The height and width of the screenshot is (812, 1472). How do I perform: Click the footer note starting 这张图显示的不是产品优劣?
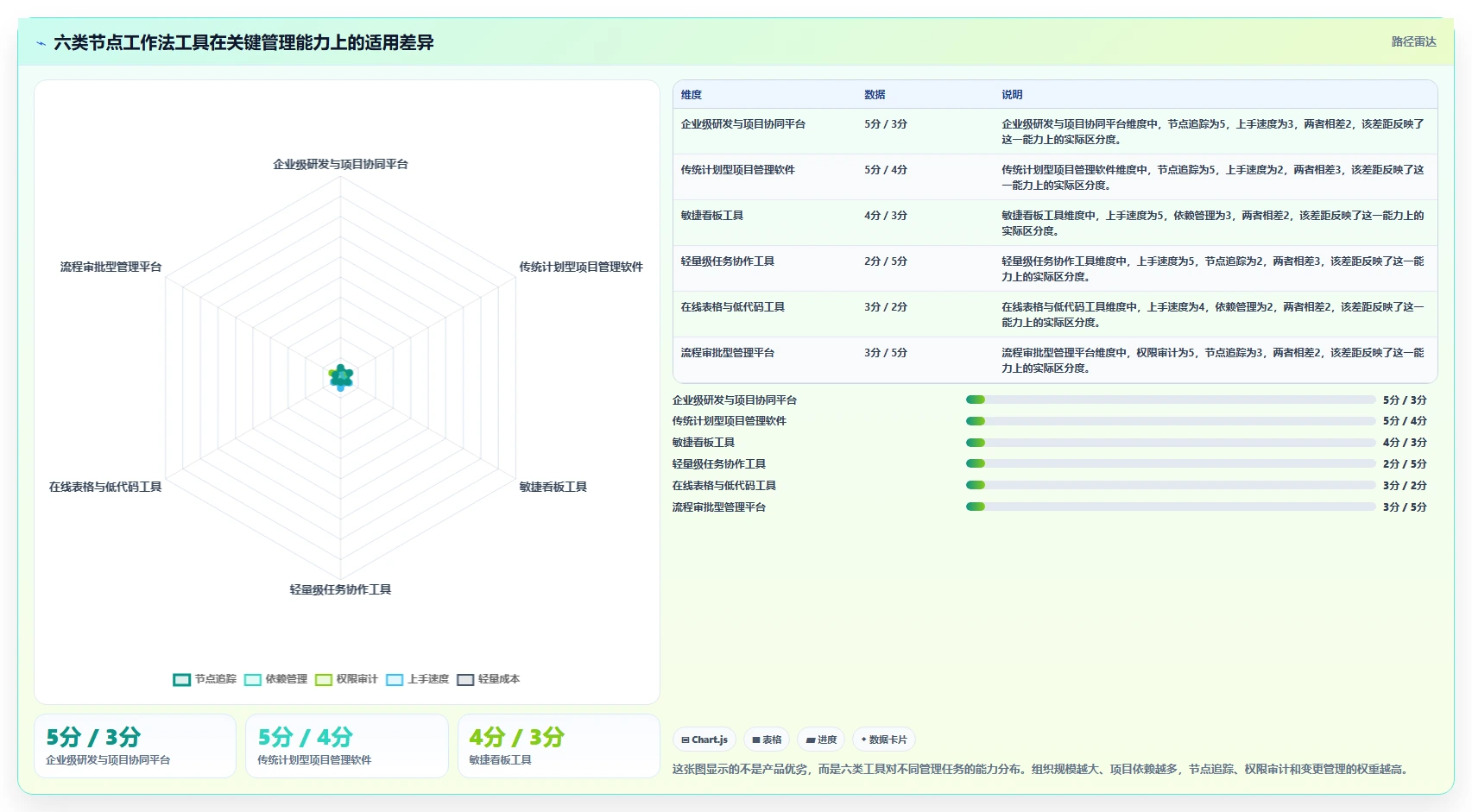[x=1042, y=769]
